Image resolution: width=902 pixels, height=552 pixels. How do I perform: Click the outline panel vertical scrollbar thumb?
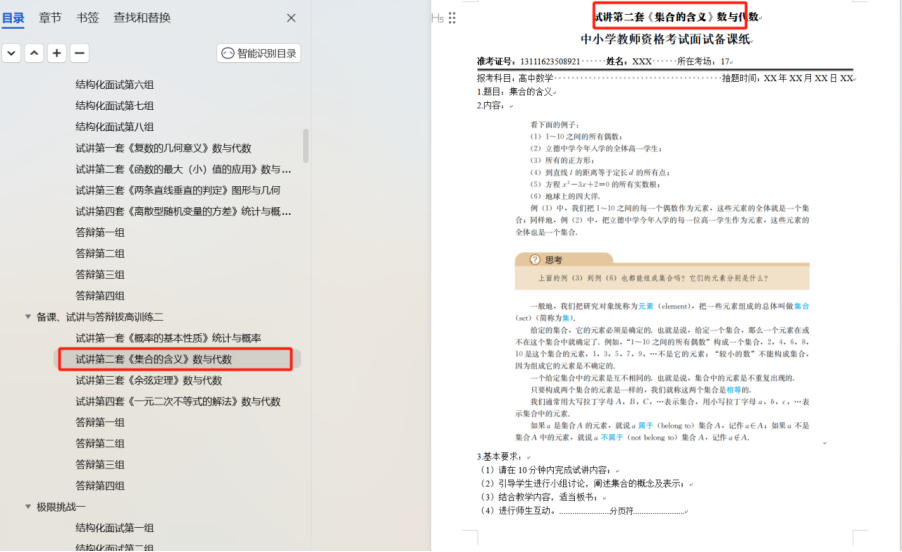click(x=305, y=145)
